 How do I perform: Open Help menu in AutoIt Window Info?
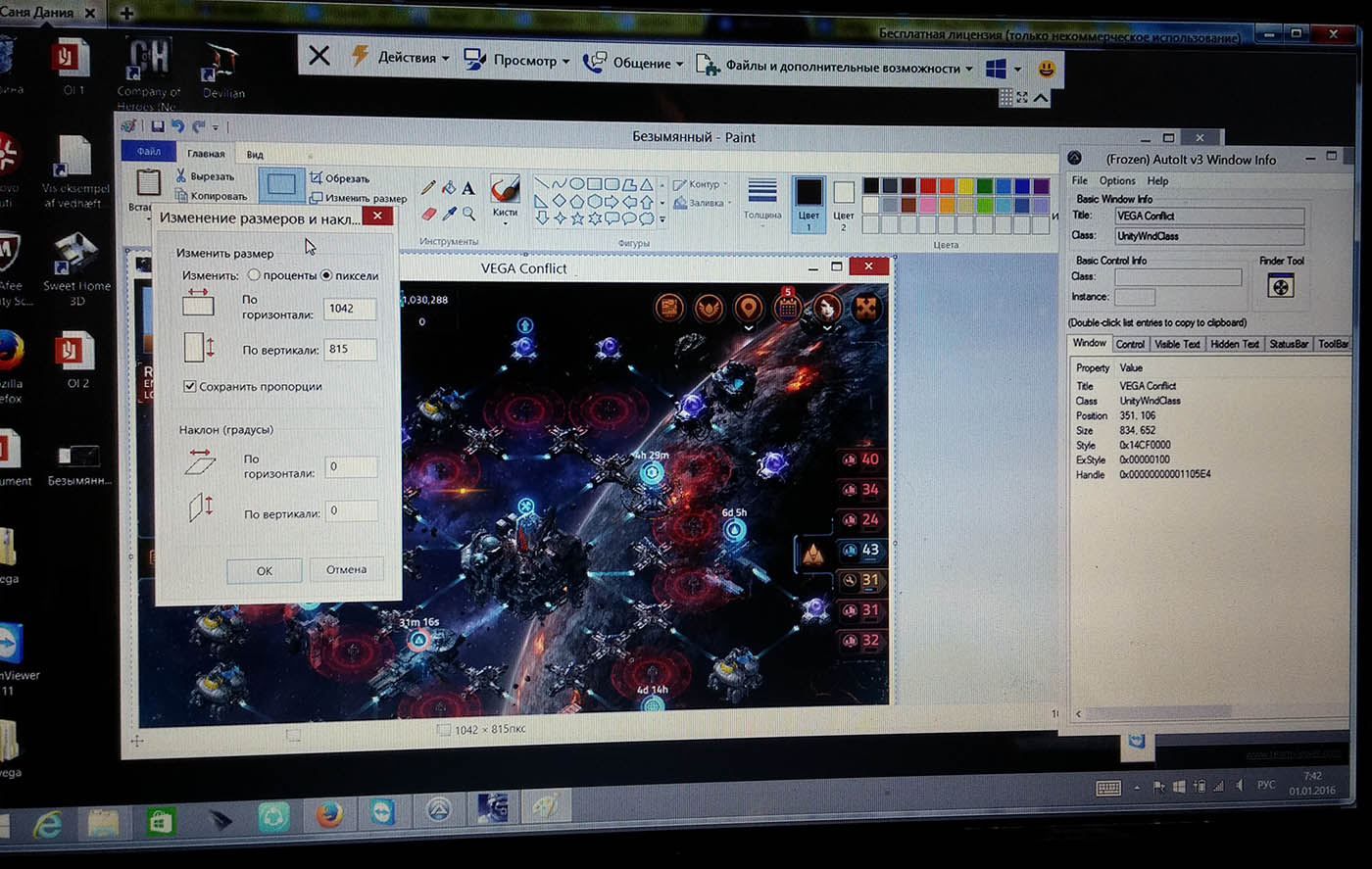(x=1157, y=180)
